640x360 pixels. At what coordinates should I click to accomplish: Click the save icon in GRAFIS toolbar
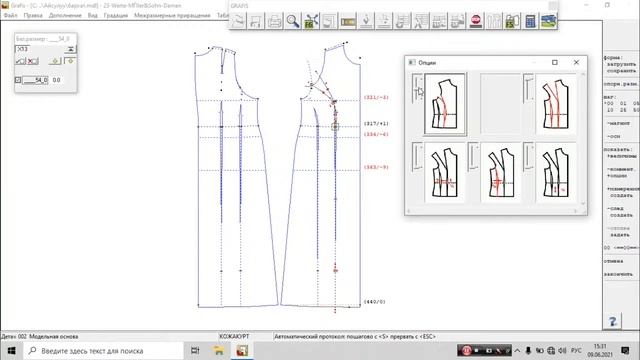tap(256, 21)
